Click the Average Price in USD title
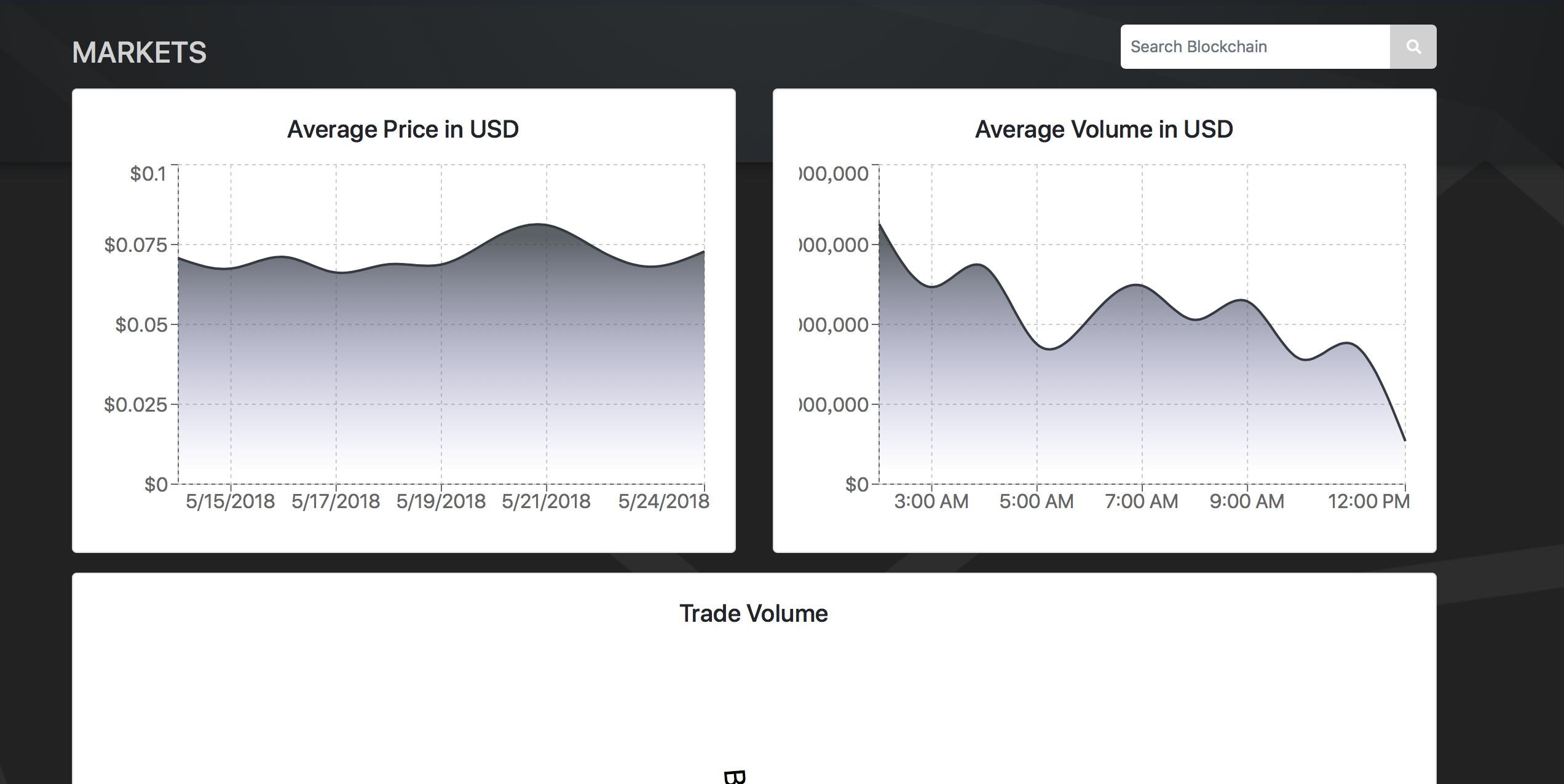This screenshot has width=1564, height=784. [403, 129]
